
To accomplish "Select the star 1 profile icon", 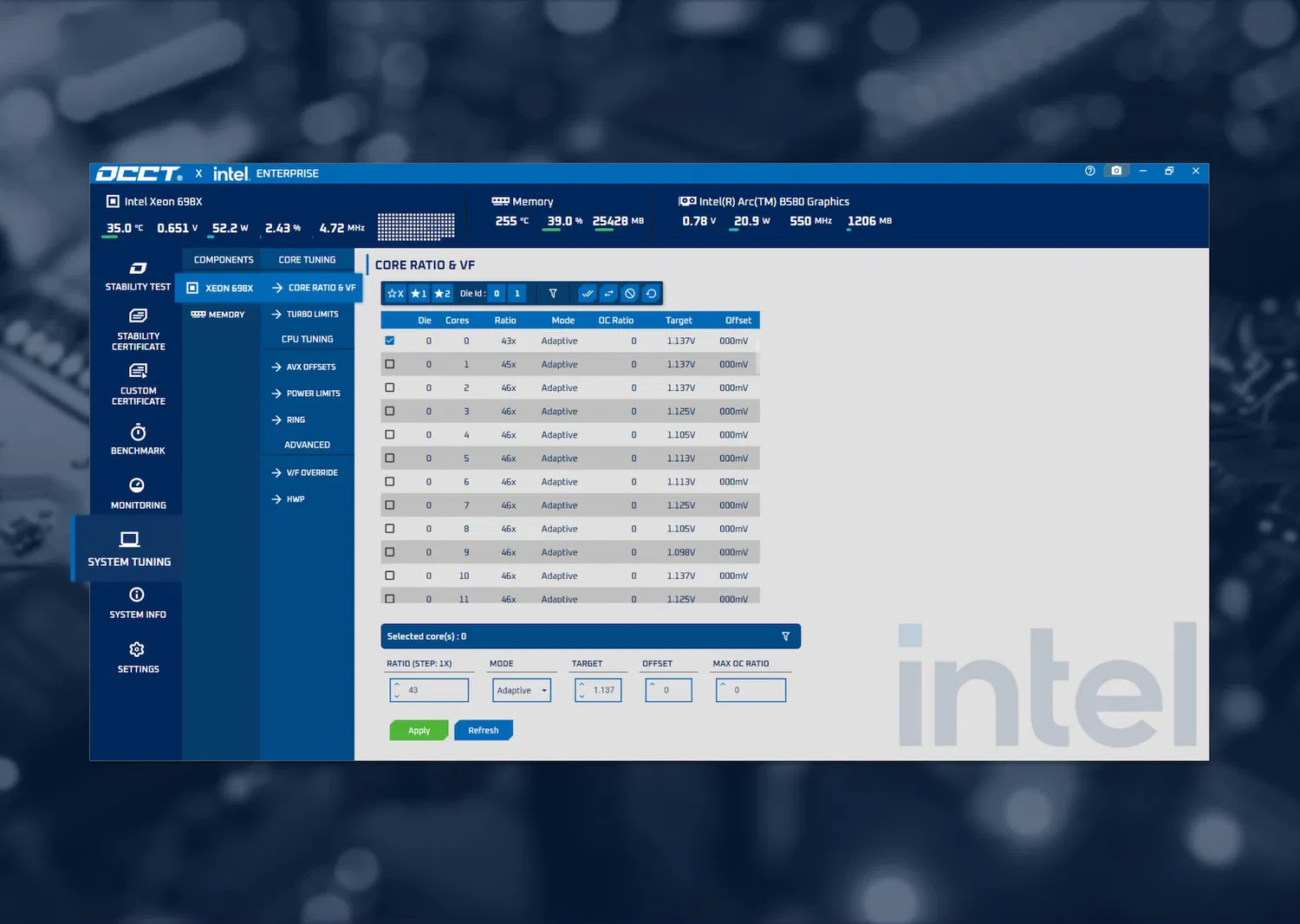I will [x=419, y=294].
